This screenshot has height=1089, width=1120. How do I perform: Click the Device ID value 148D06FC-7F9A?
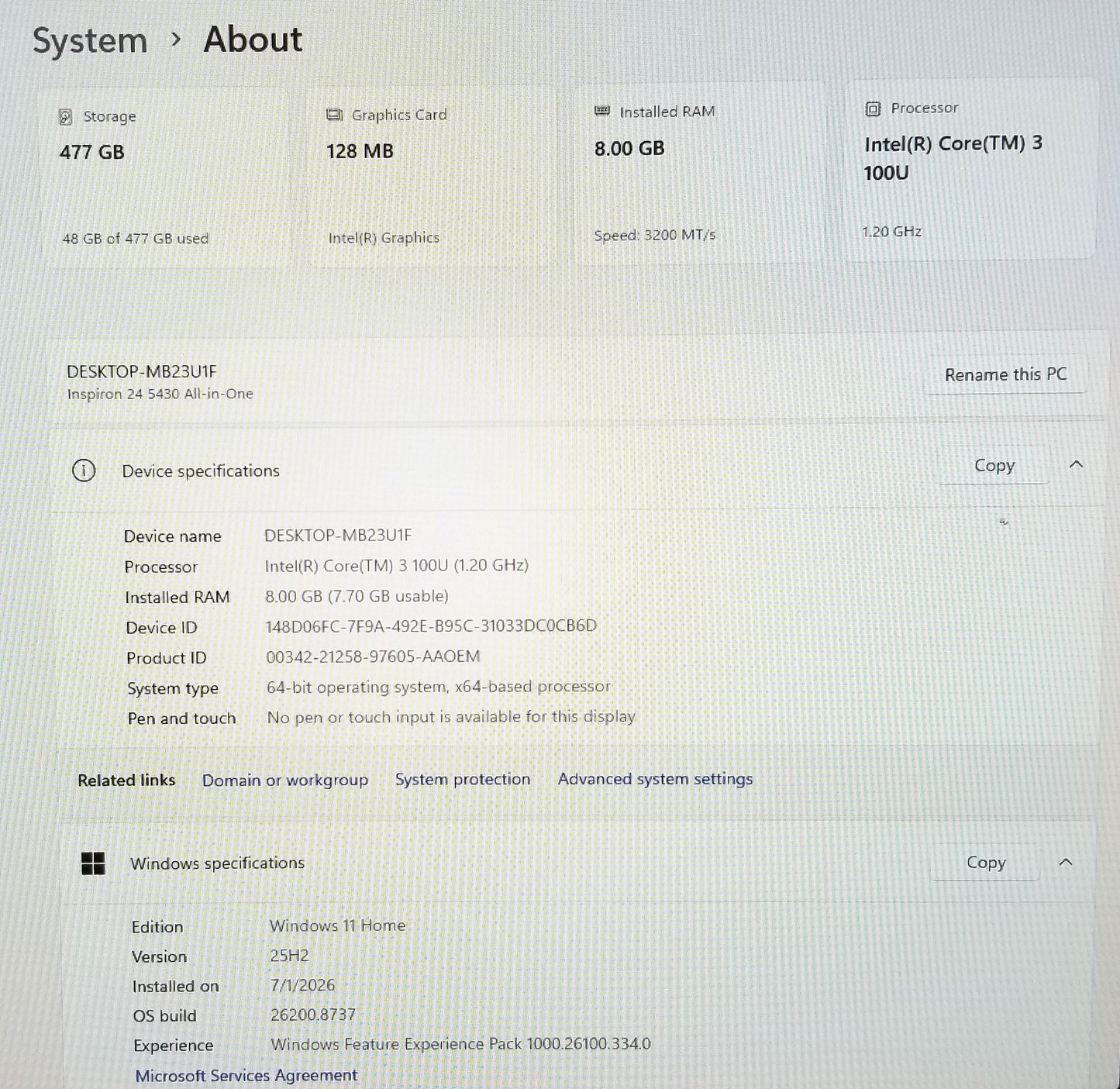[x=431, y=626]
